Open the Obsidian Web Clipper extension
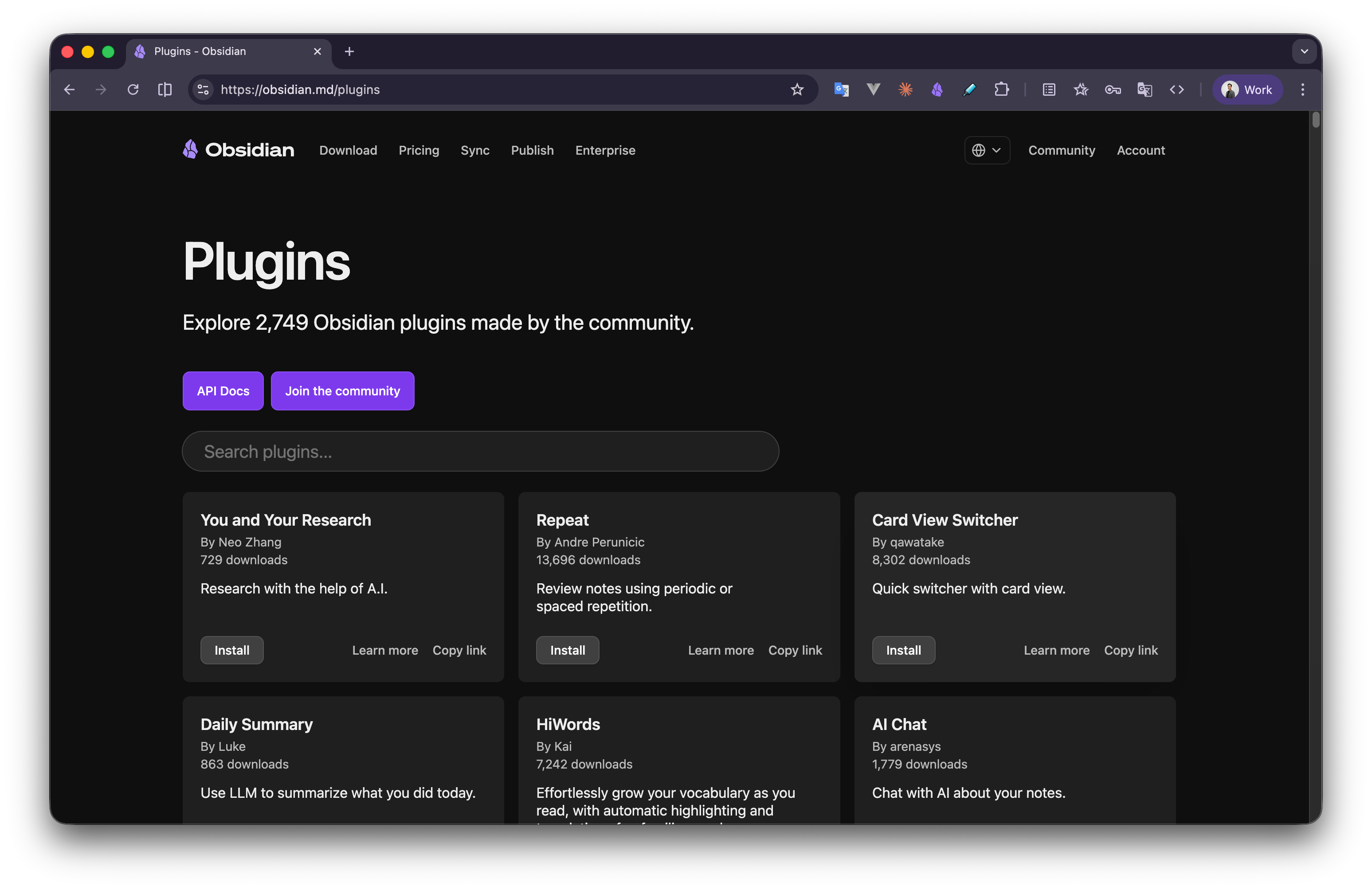The height and width of the screenshot is (890, 1372). click(937, 89)
